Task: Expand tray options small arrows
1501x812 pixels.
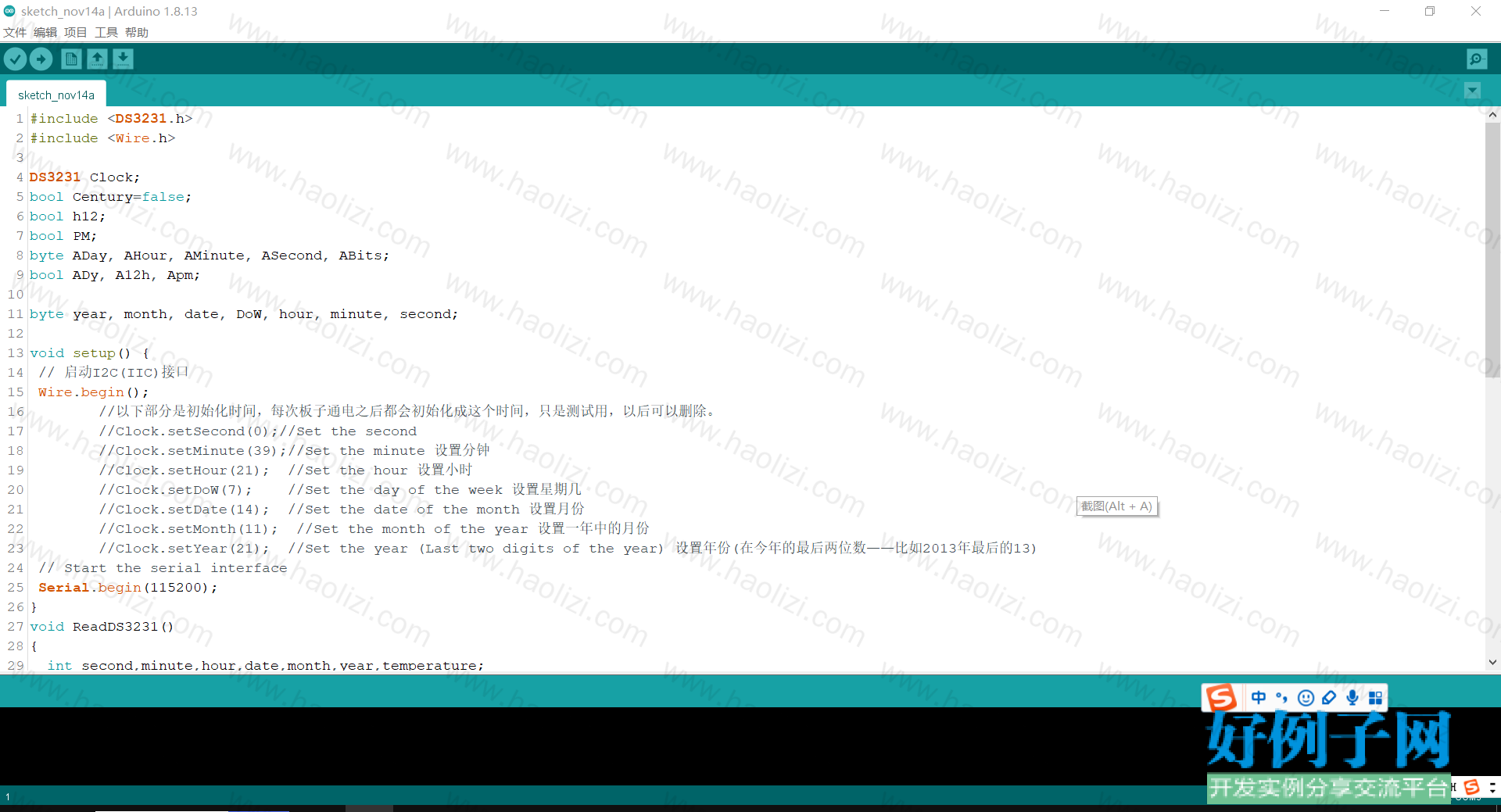Action: tap(1492, 787)
